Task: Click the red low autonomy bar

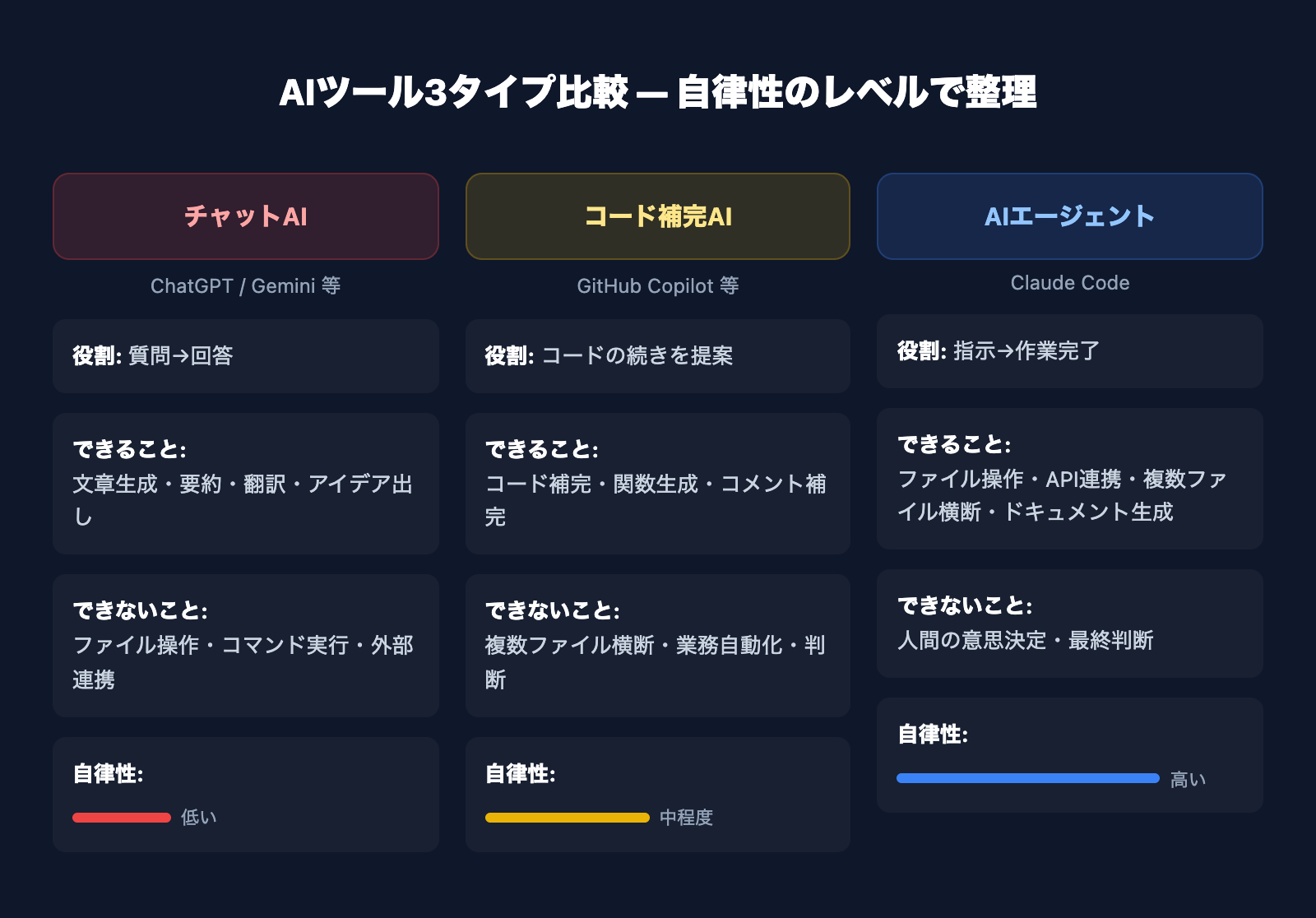Action: pyautogui.click(x=122, y=818)
